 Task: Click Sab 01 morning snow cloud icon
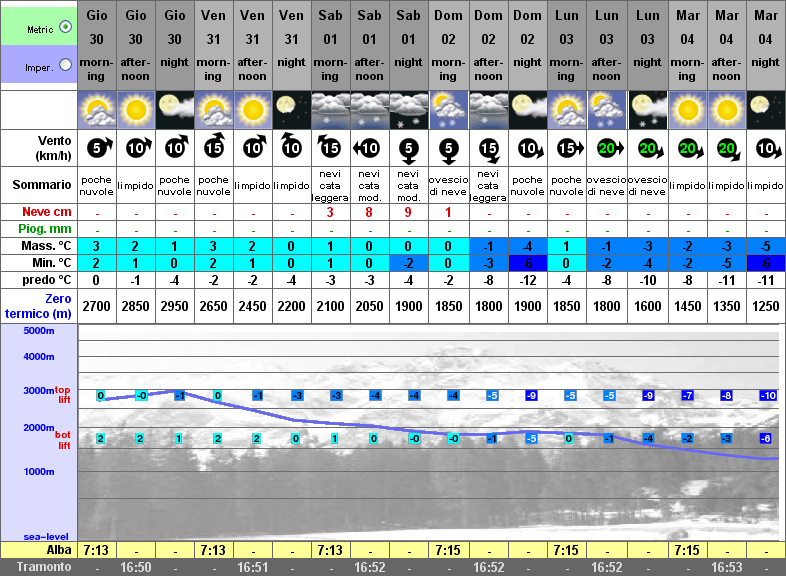(331, 110)
